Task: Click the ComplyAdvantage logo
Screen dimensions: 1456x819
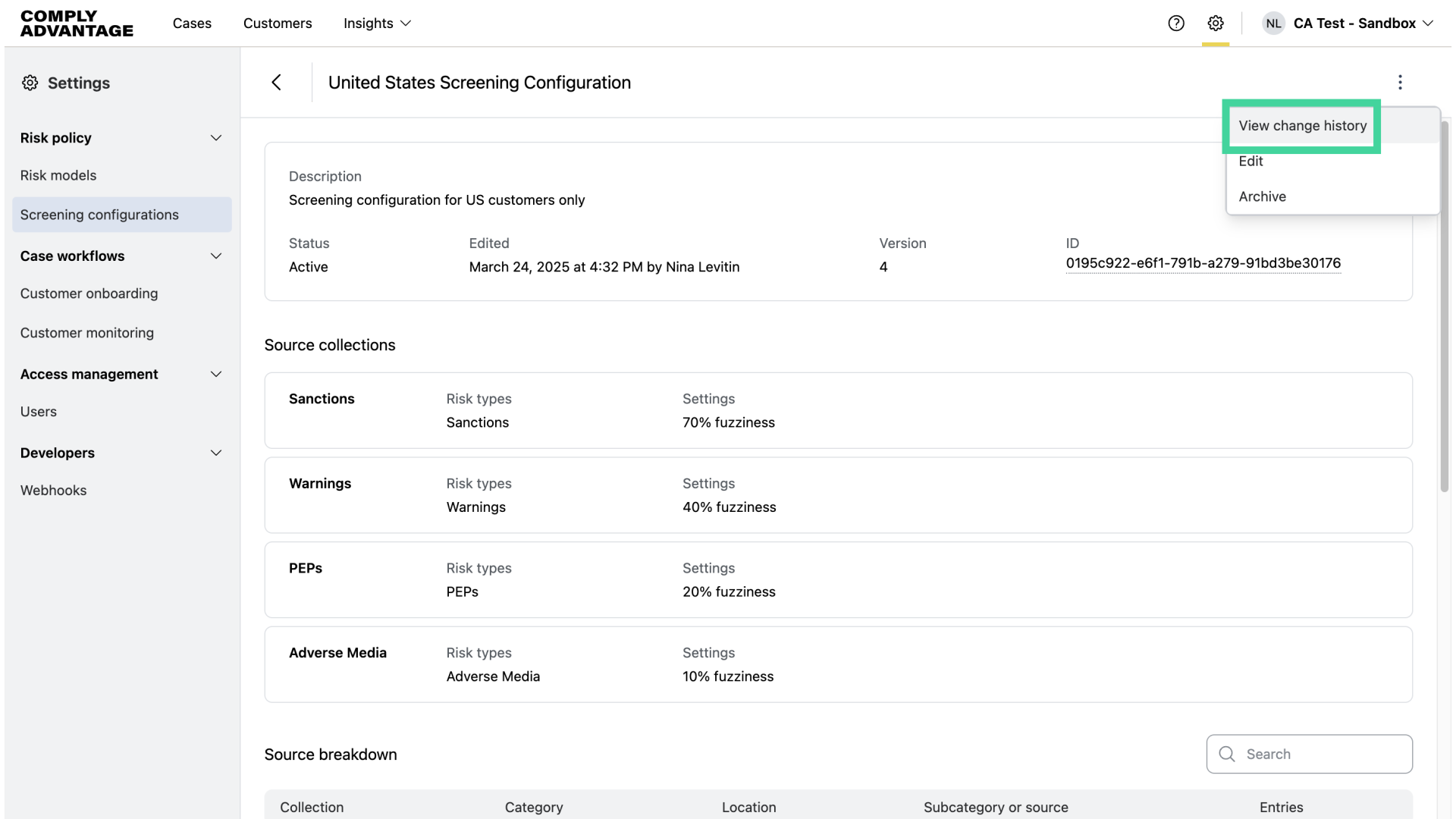Action: point(77,24)
